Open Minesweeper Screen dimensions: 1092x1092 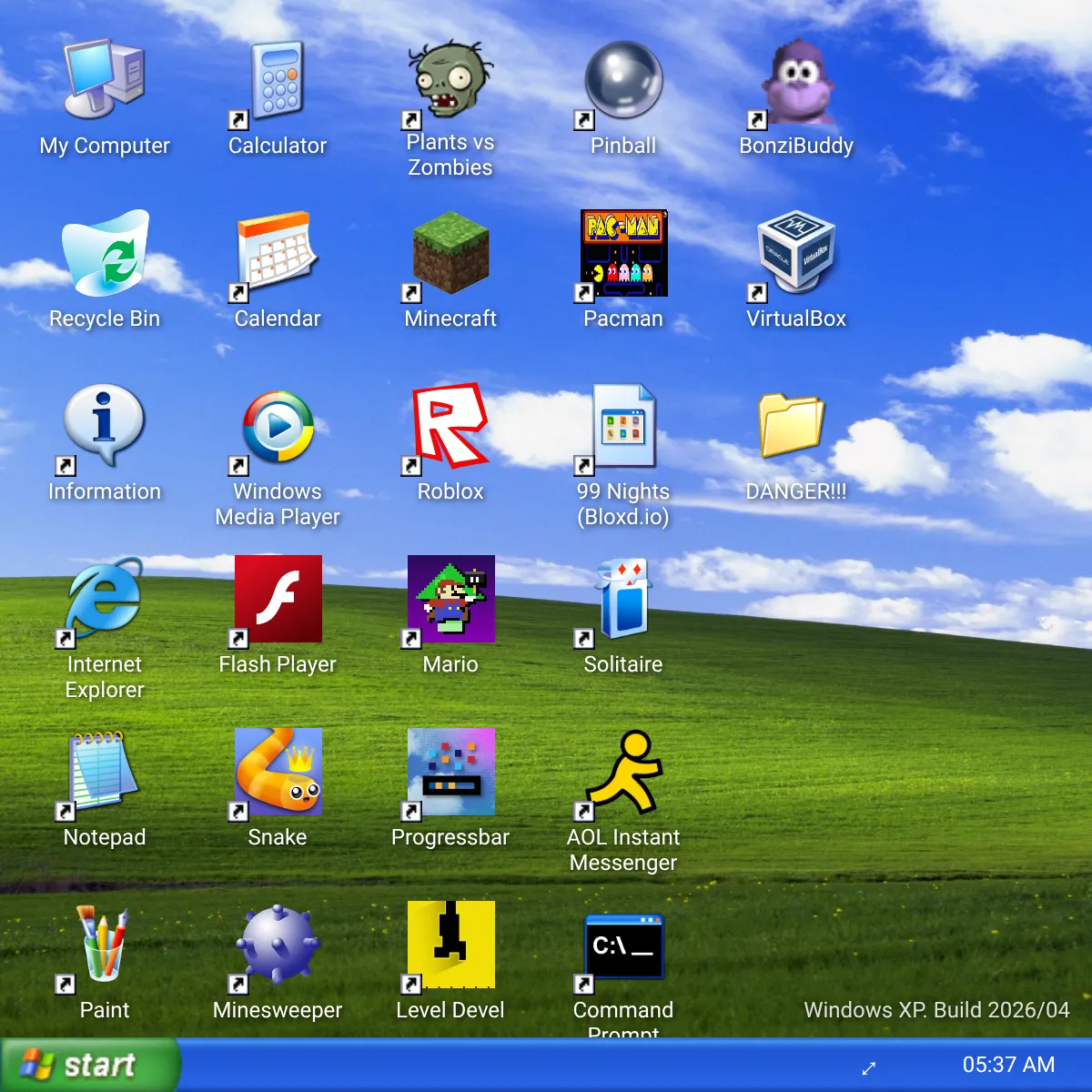tap(278, 945)
